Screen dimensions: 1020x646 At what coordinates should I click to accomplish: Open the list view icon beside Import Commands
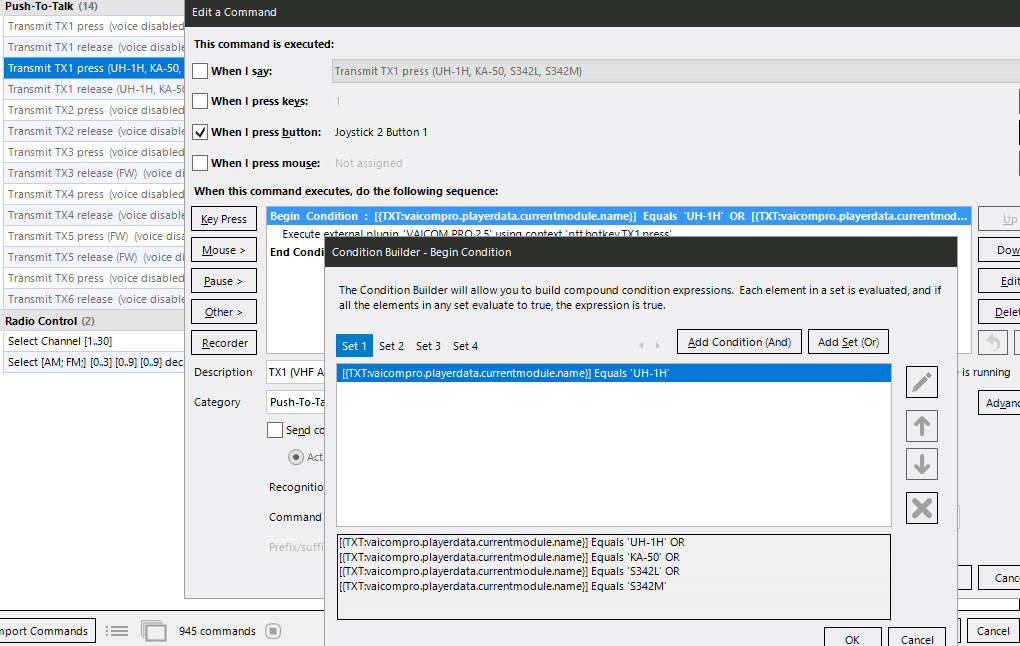tap(117, 631)
